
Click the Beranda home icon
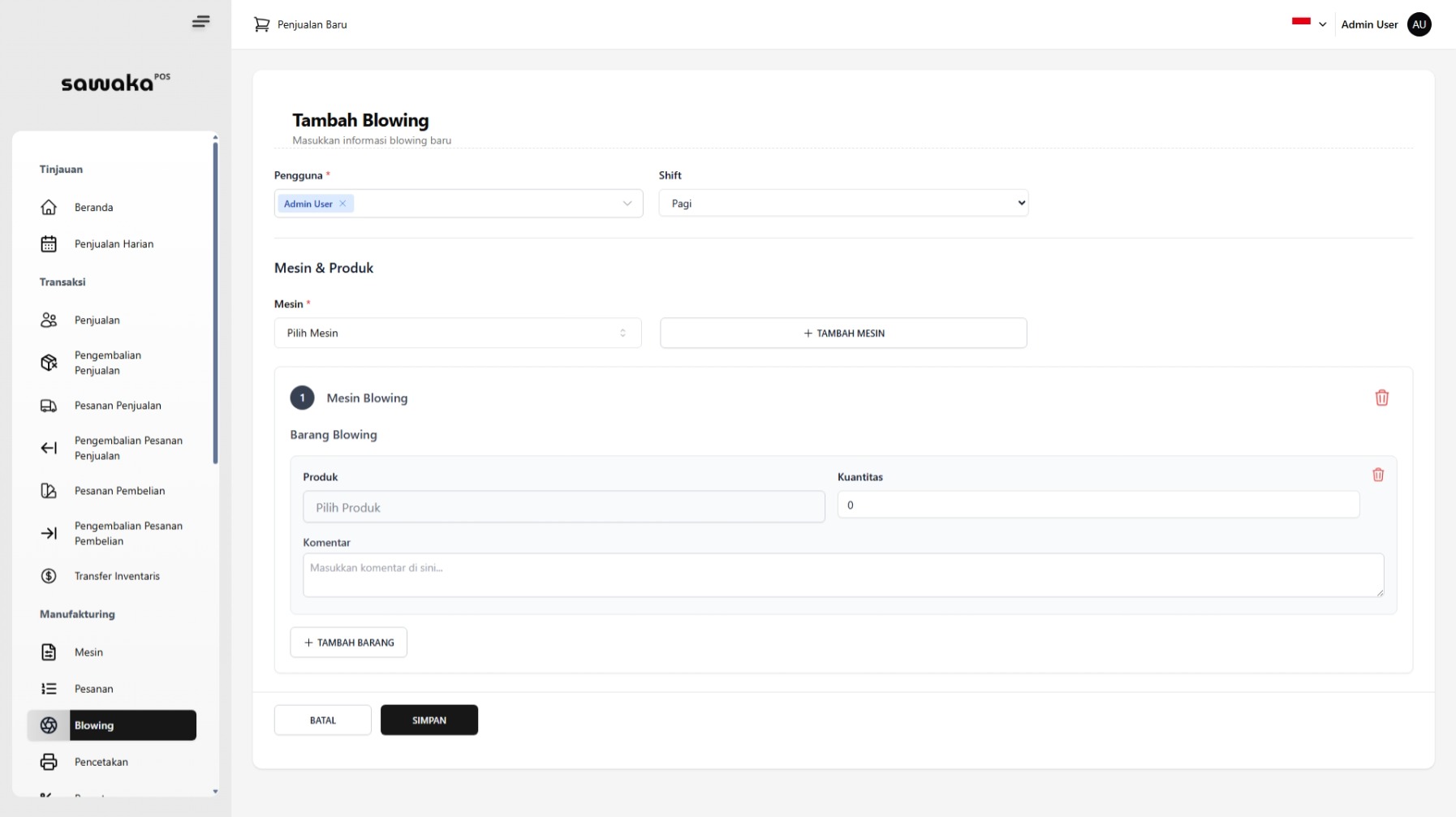pos(49,208)
